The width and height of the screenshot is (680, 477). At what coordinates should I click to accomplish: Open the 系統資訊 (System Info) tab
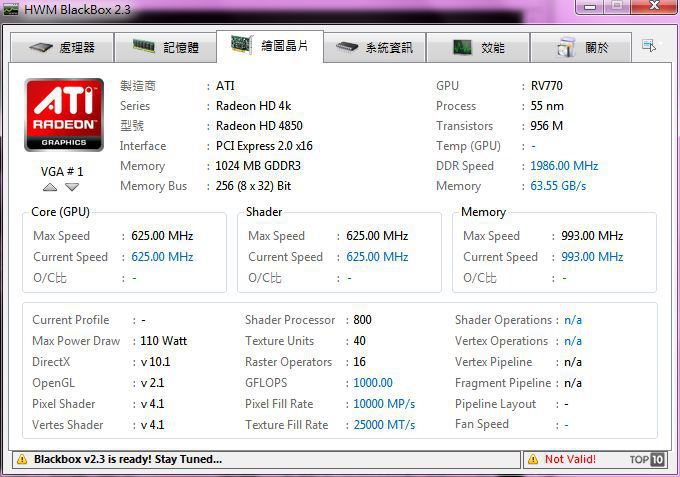click(x=374, y=47)
